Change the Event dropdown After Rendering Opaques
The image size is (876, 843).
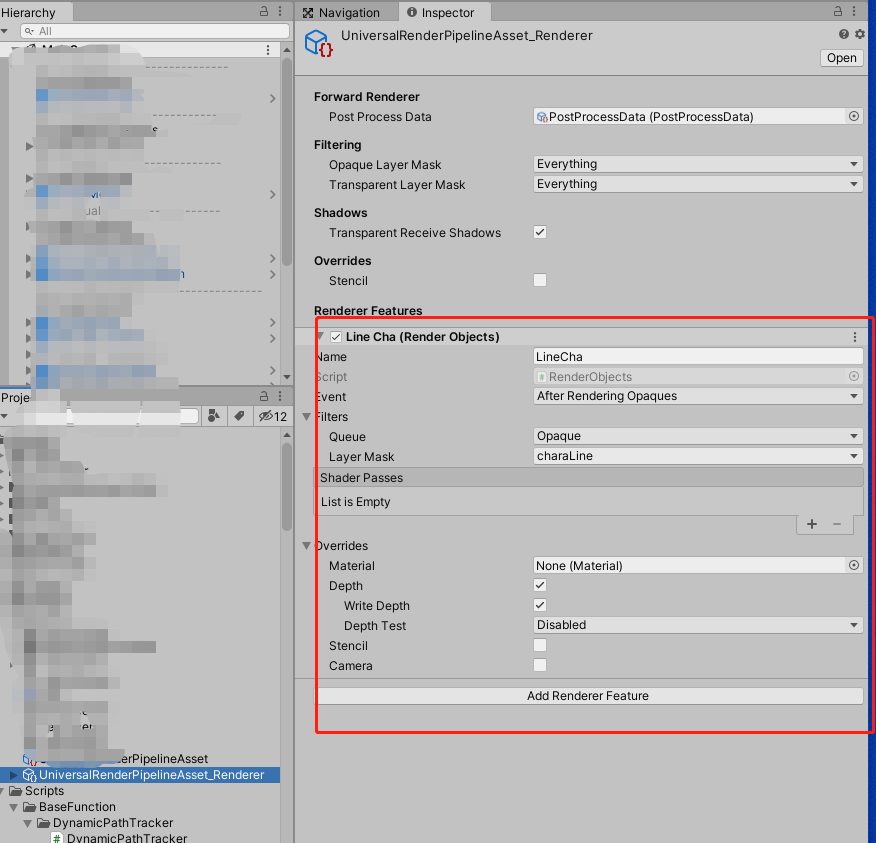pos(697,396)
